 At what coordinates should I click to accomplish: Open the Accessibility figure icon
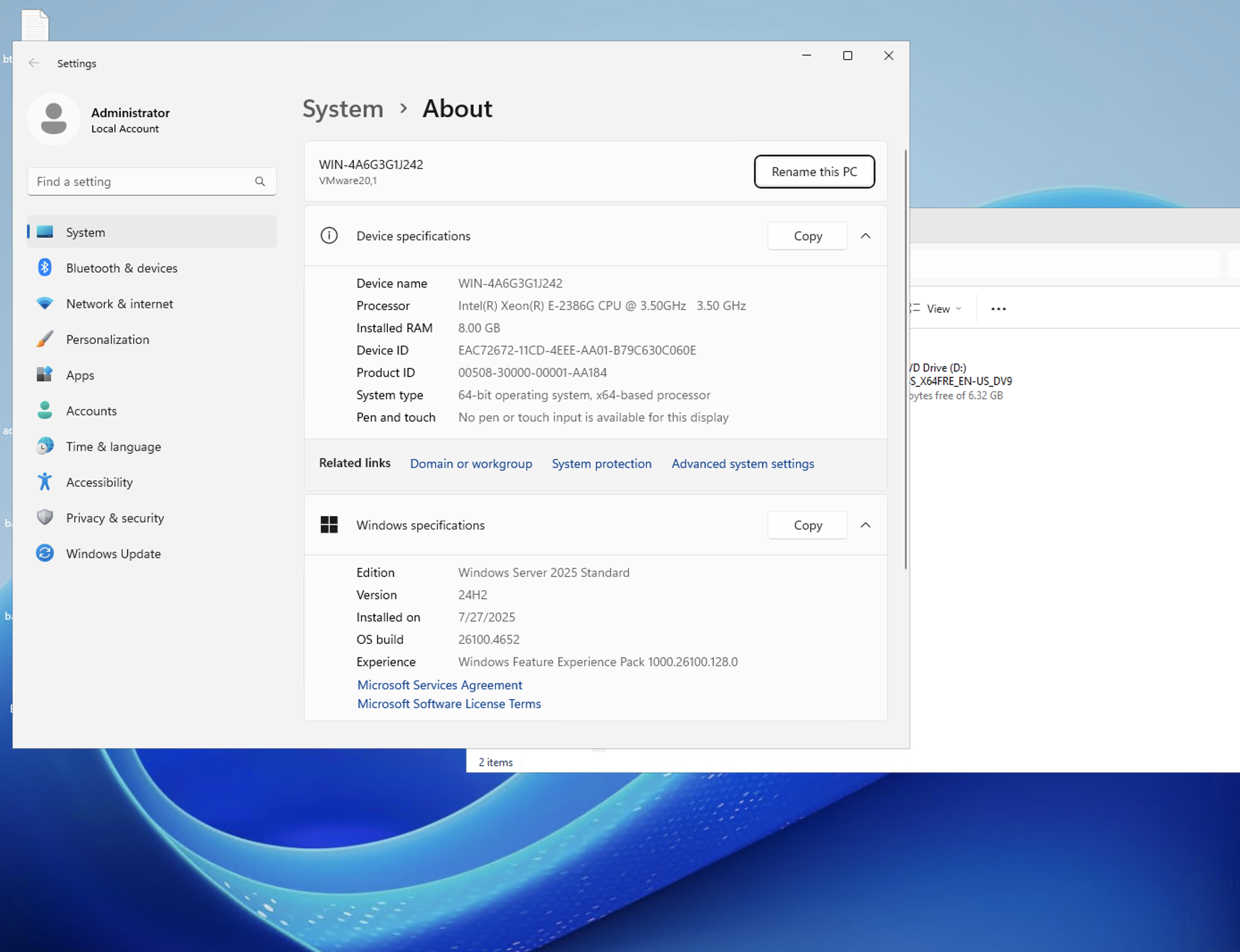pos(45,482)
